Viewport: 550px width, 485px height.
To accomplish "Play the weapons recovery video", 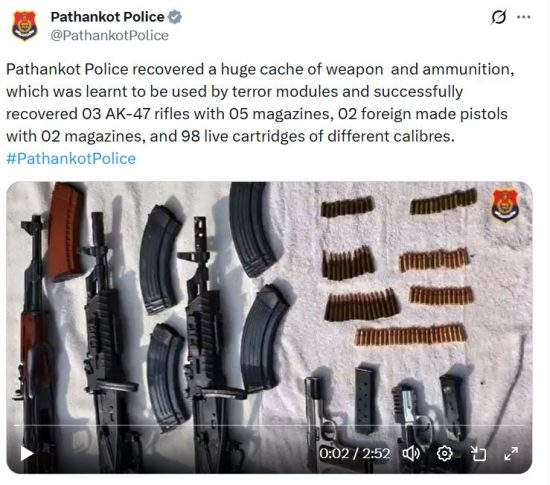I will [x=27, y=453].
